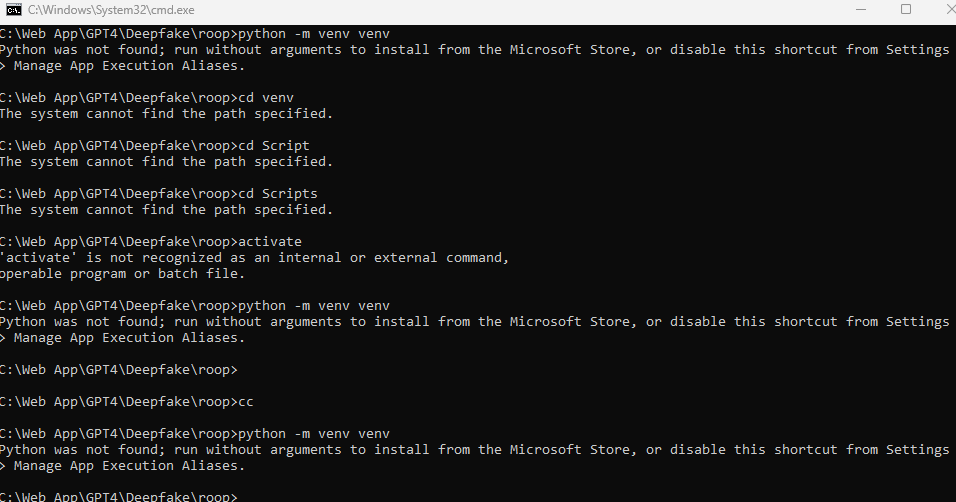Minimize the command prompt window

(861, 9)
